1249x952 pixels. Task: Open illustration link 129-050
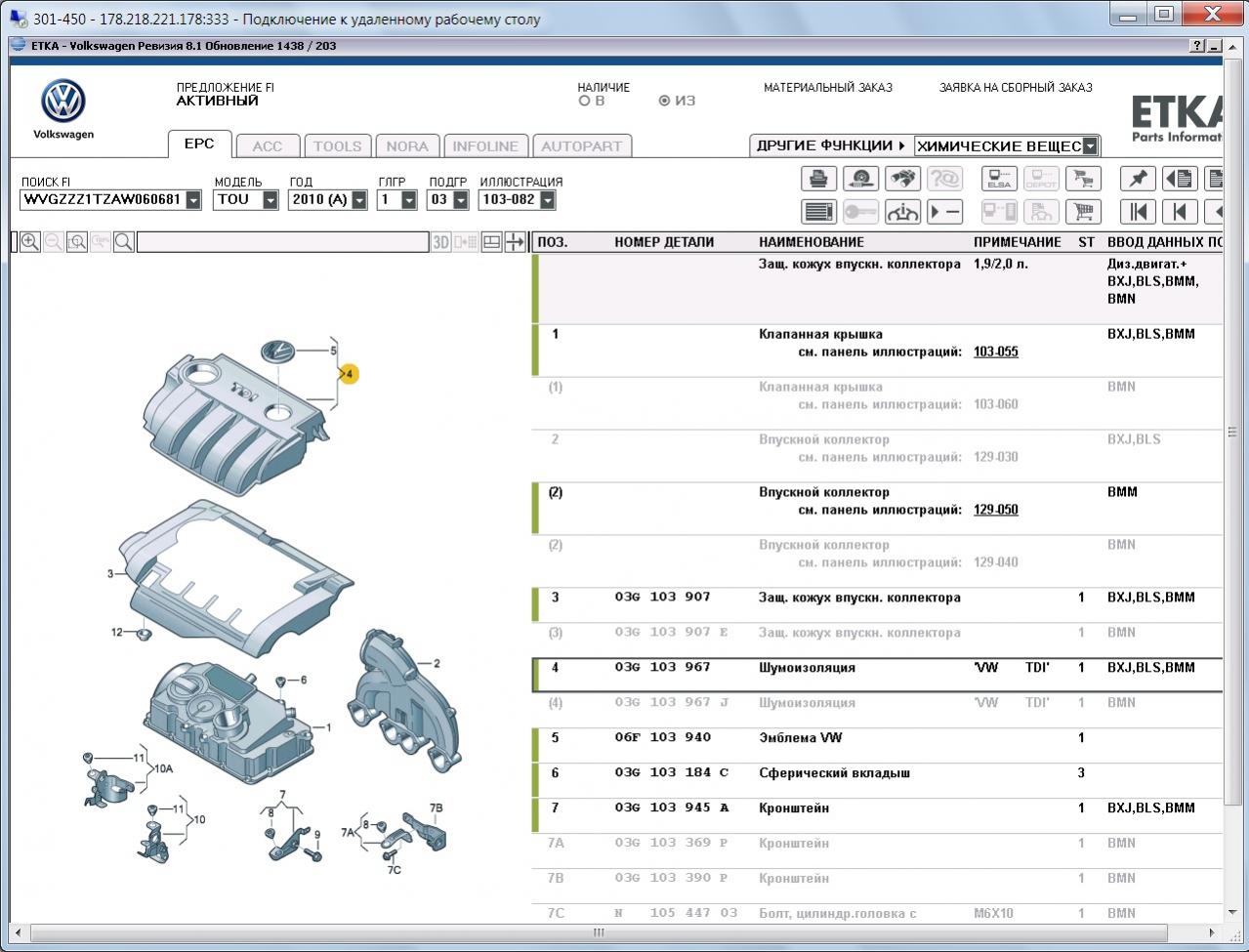(x=996, y=510)
